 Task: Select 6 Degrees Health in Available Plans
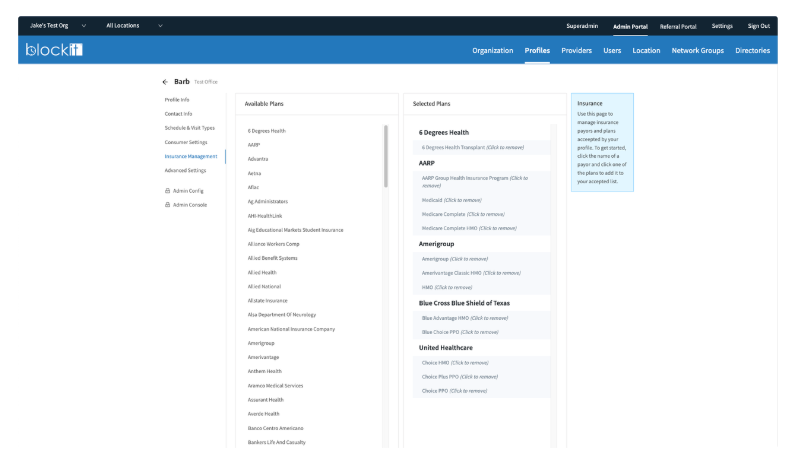pos(266,131)
